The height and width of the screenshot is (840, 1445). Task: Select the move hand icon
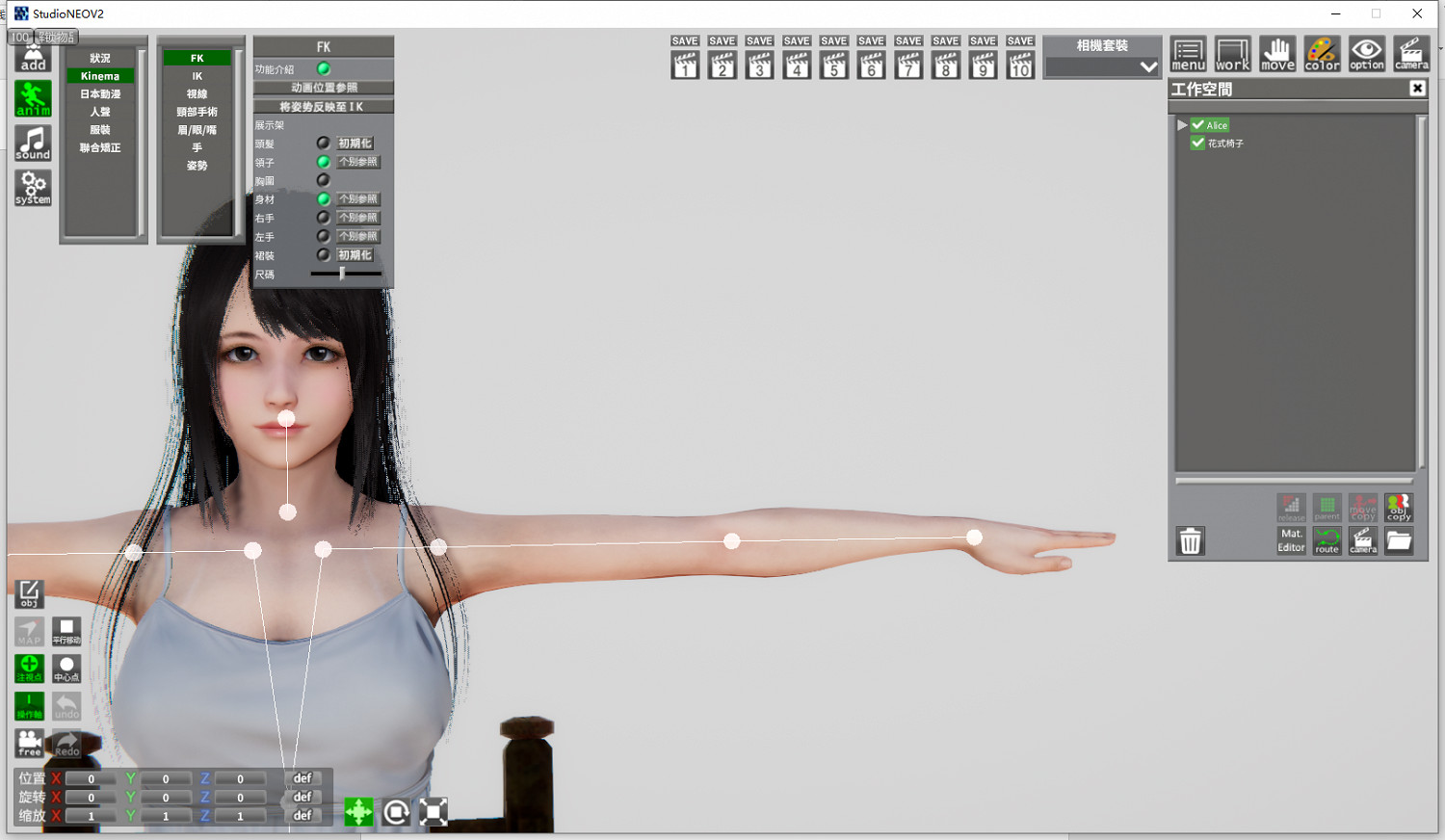tap(1277, 54)
